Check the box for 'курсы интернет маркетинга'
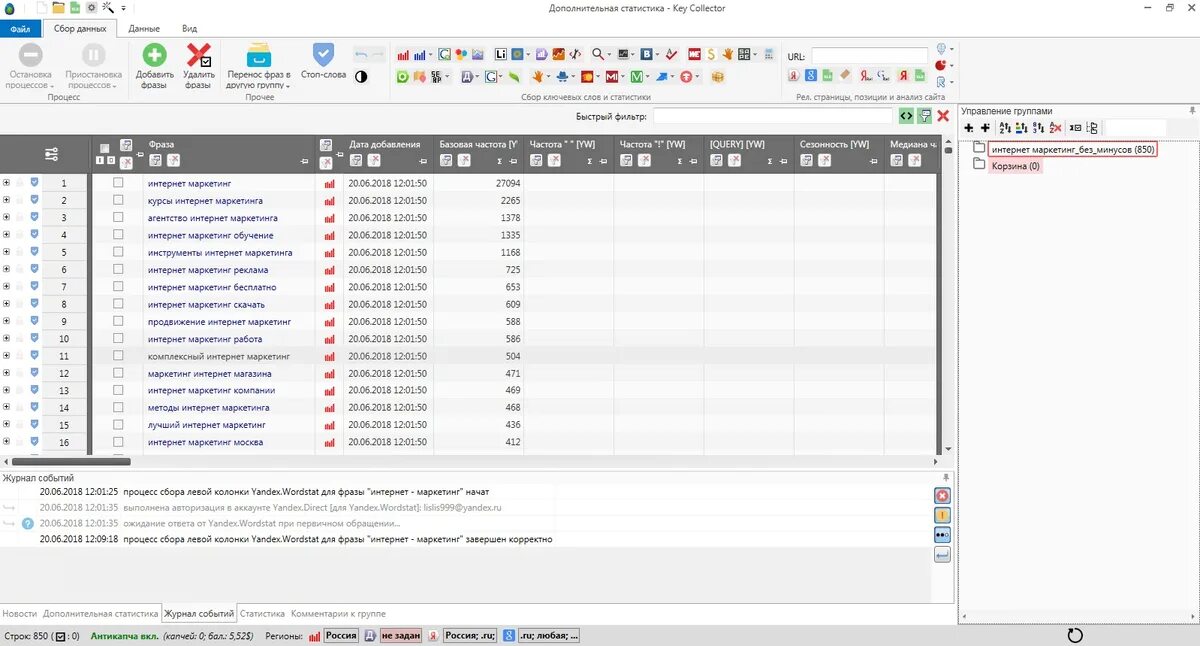The height and width of the screenshot is (646, 1200). click(x=118, y=200)
